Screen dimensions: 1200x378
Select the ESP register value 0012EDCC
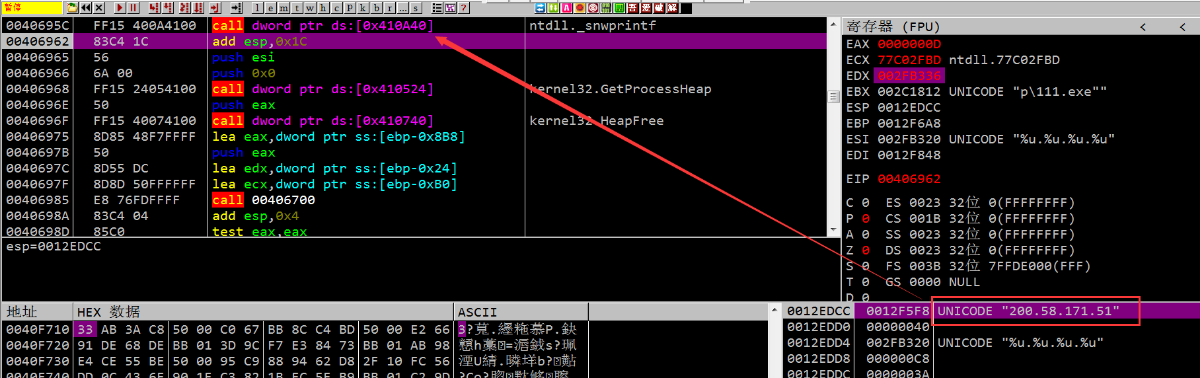(908, 107)
